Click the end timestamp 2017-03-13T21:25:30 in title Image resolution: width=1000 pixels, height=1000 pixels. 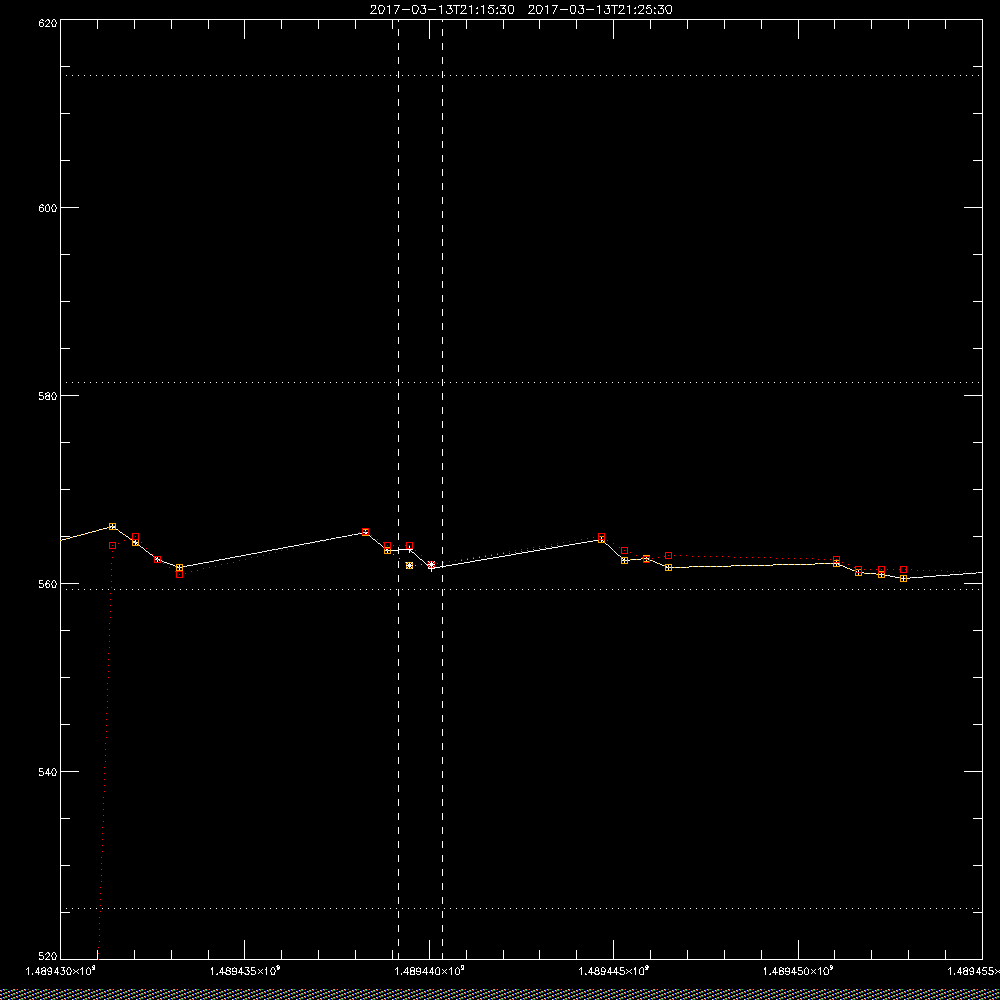(x=600, y=10)
